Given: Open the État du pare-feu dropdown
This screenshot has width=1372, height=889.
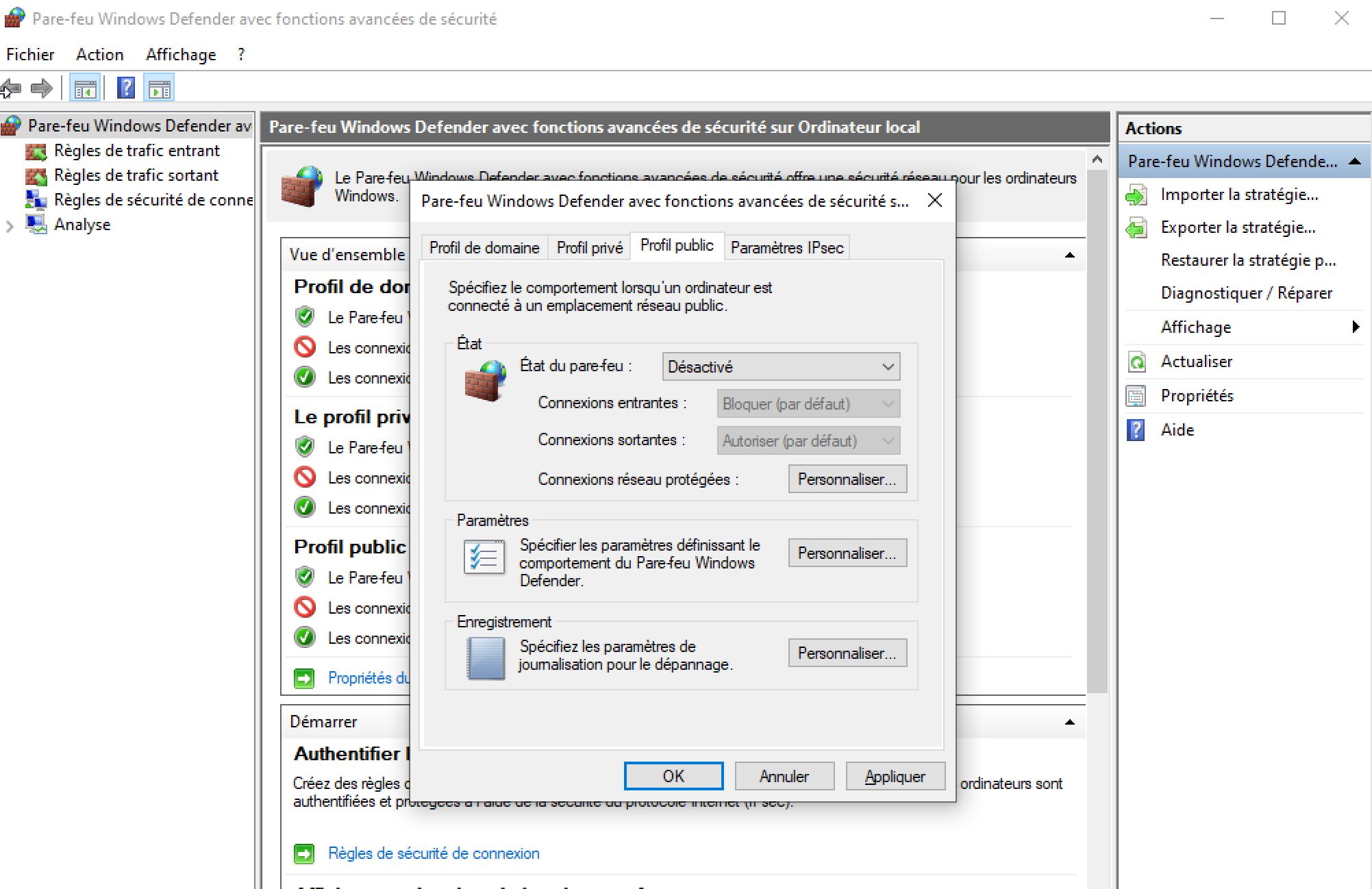Looking at the screenshot, I should click(x=780, y=367).
